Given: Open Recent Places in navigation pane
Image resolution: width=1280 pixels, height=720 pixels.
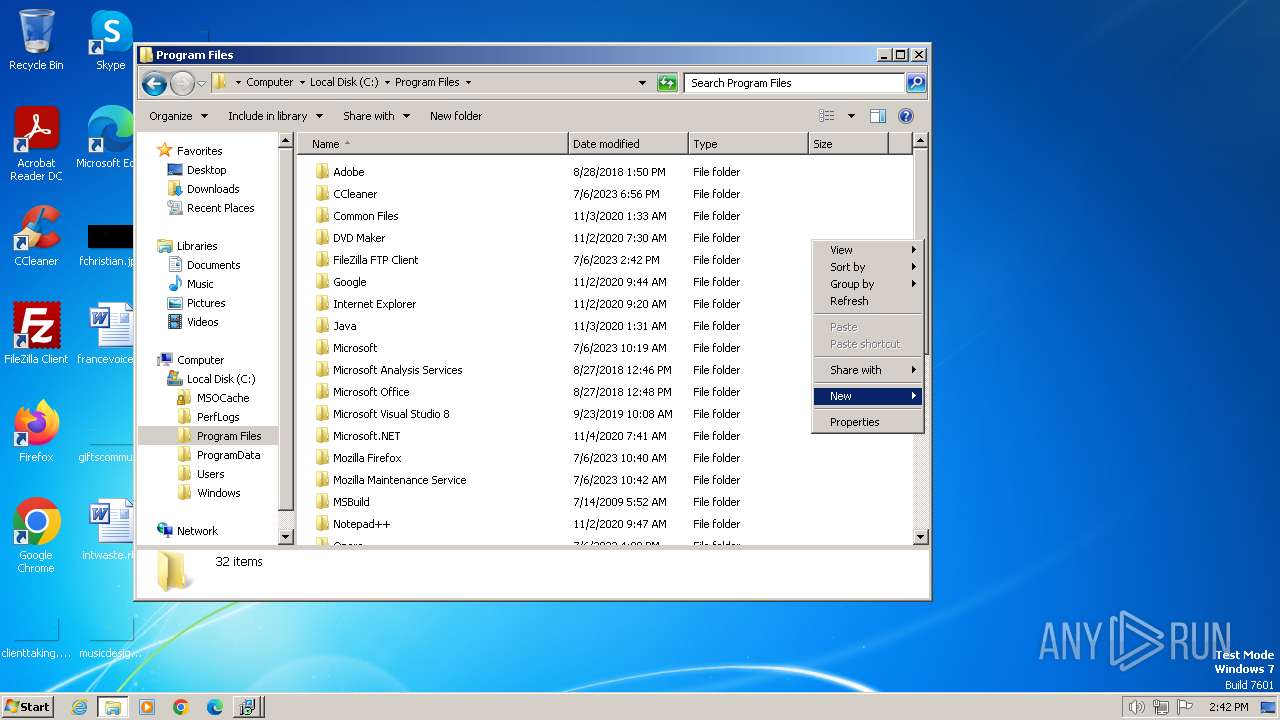Looking at the screenshot, I should click(x=220, y=208).
